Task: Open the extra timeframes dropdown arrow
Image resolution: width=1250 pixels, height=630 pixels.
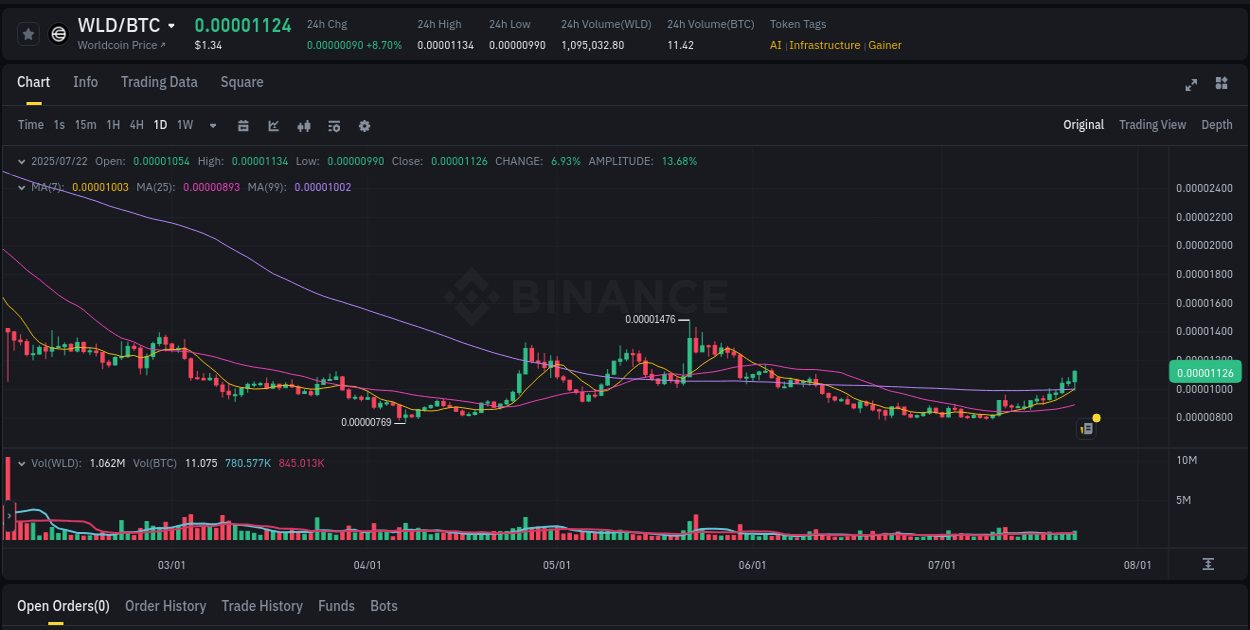Action: (x=212, y=125)
